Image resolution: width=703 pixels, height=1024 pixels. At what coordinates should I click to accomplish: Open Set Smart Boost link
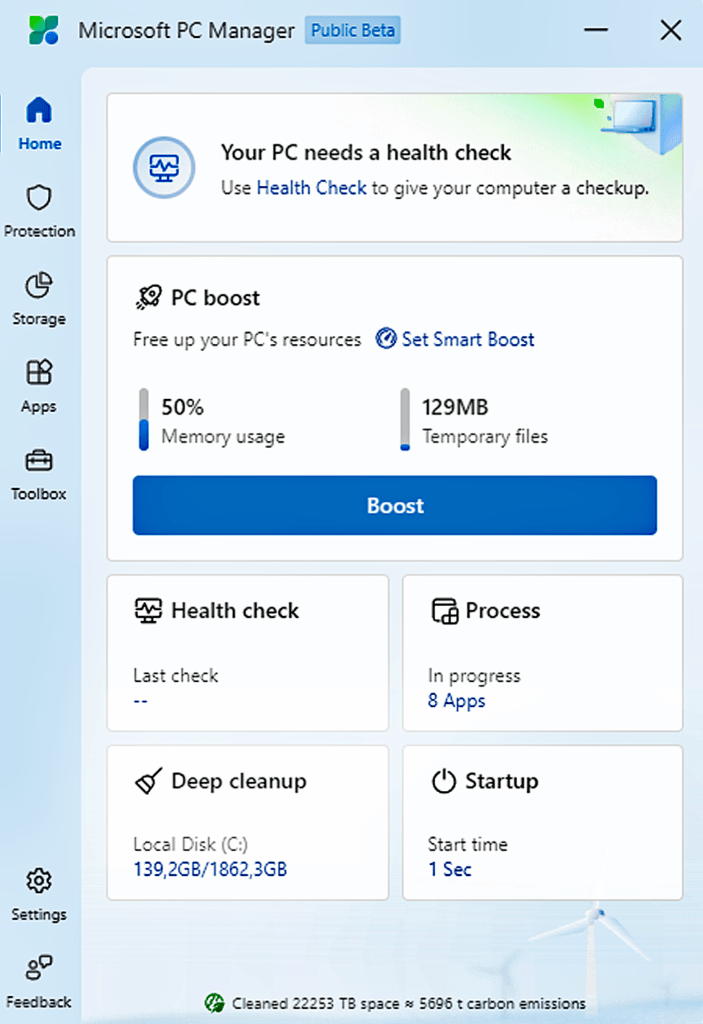pos(468,340)
